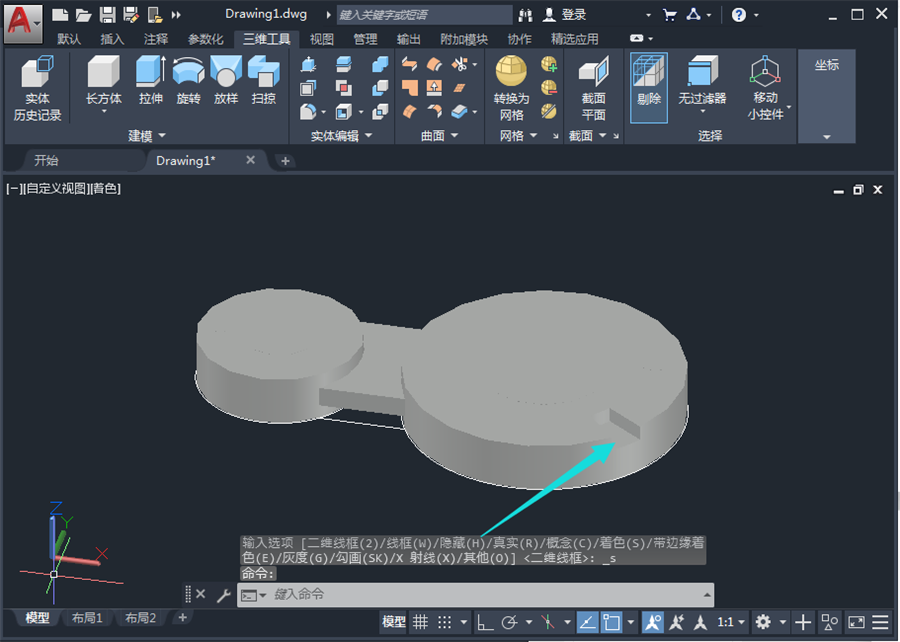Switch to the 插入 ribbon tab
The height and width of the screenshot is (642, 900).
click(112, 39)
